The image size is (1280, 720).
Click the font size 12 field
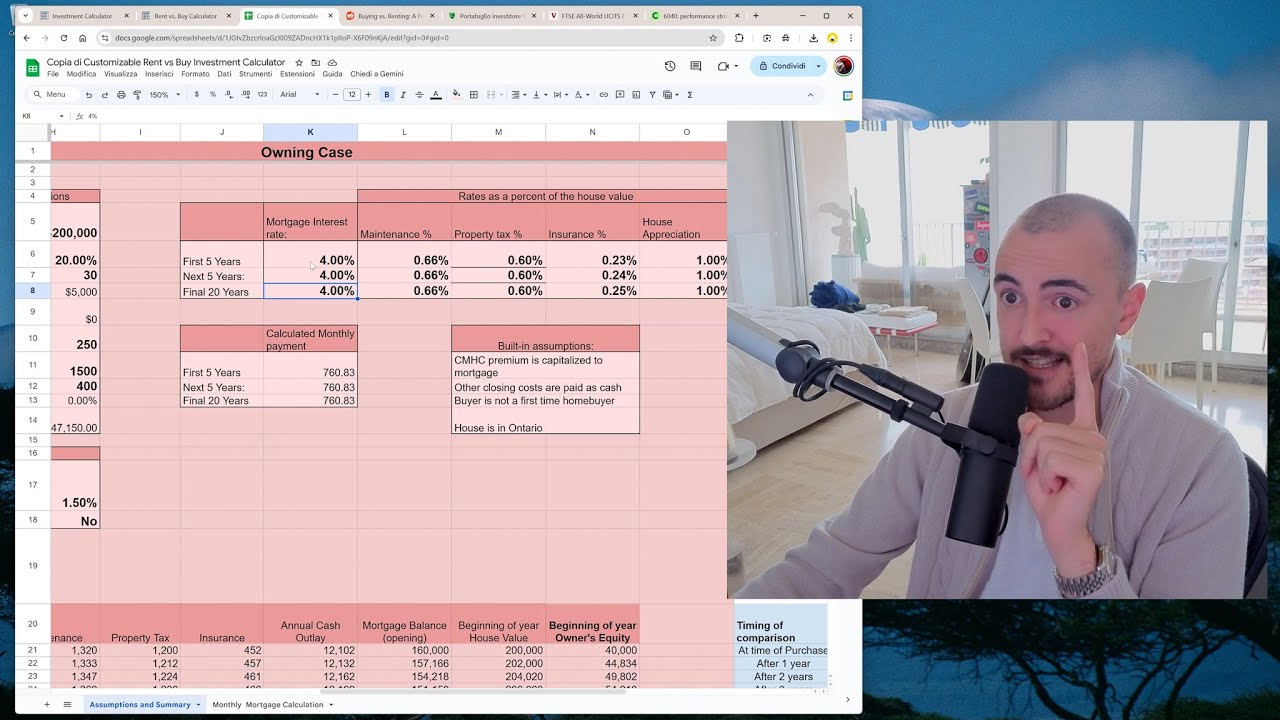point(352,95)
